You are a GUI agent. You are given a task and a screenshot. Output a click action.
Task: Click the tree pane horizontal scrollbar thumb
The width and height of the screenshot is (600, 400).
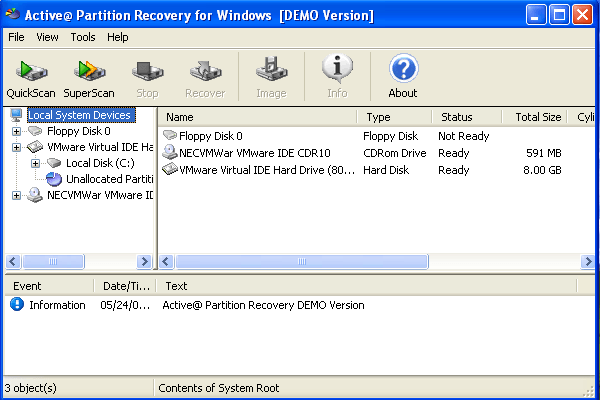click(53, 261)
